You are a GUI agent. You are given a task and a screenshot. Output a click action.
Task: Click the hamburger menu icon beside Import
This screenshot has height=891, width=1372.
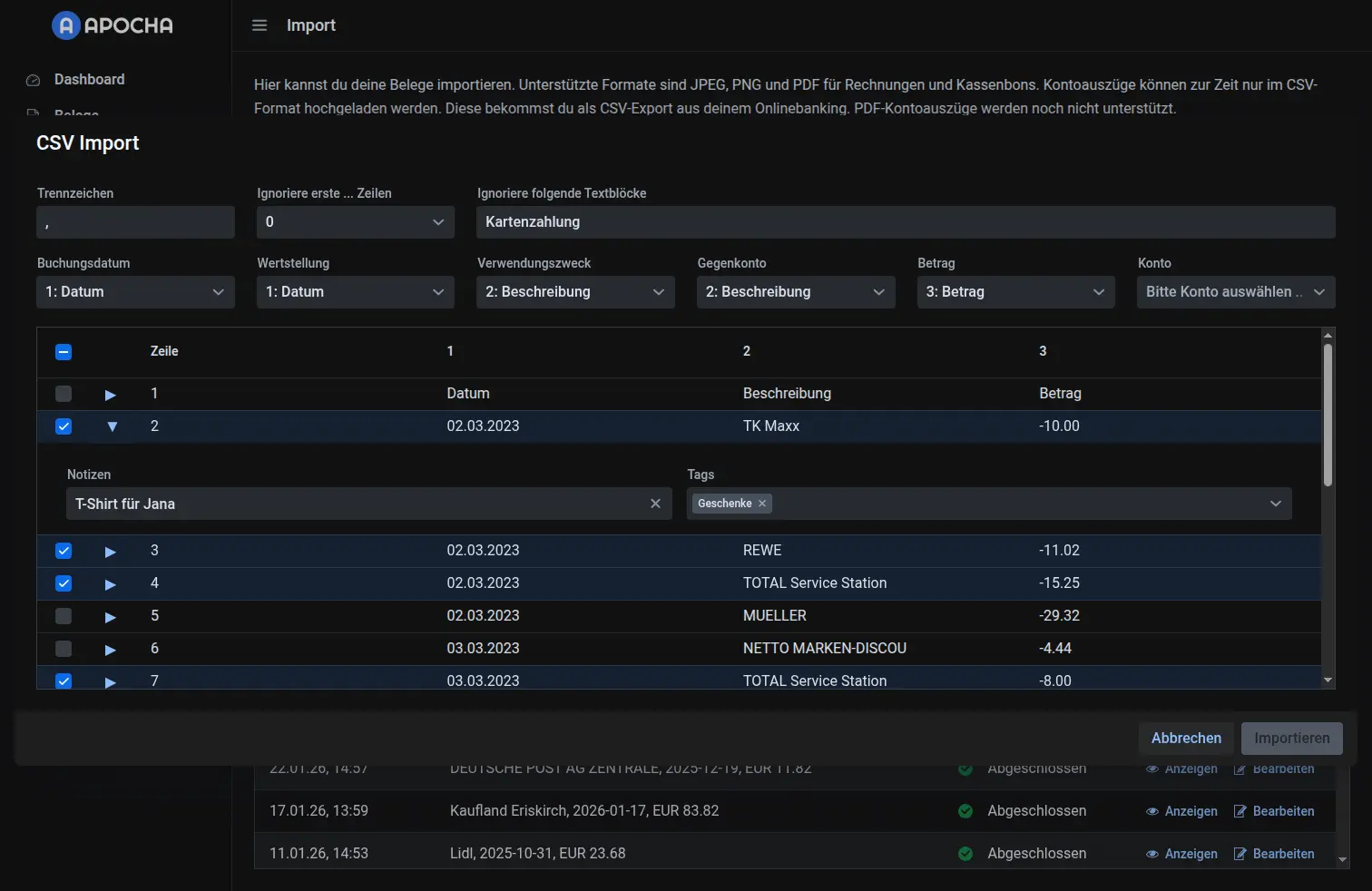(x=260, y=25)
